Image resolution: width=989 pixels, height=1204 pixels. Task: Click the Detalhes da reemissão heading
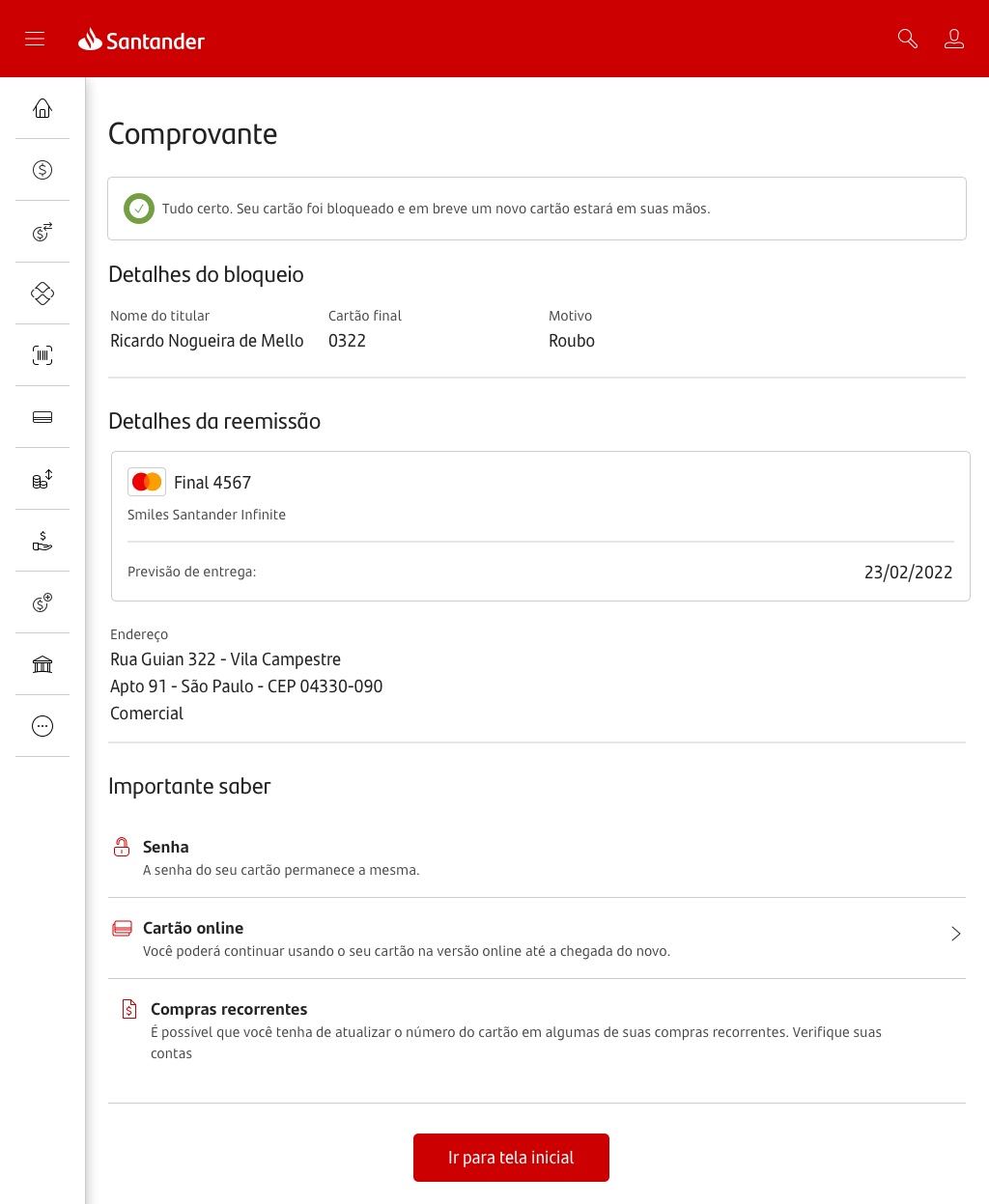pyautogui.click(x=214, y=421)
